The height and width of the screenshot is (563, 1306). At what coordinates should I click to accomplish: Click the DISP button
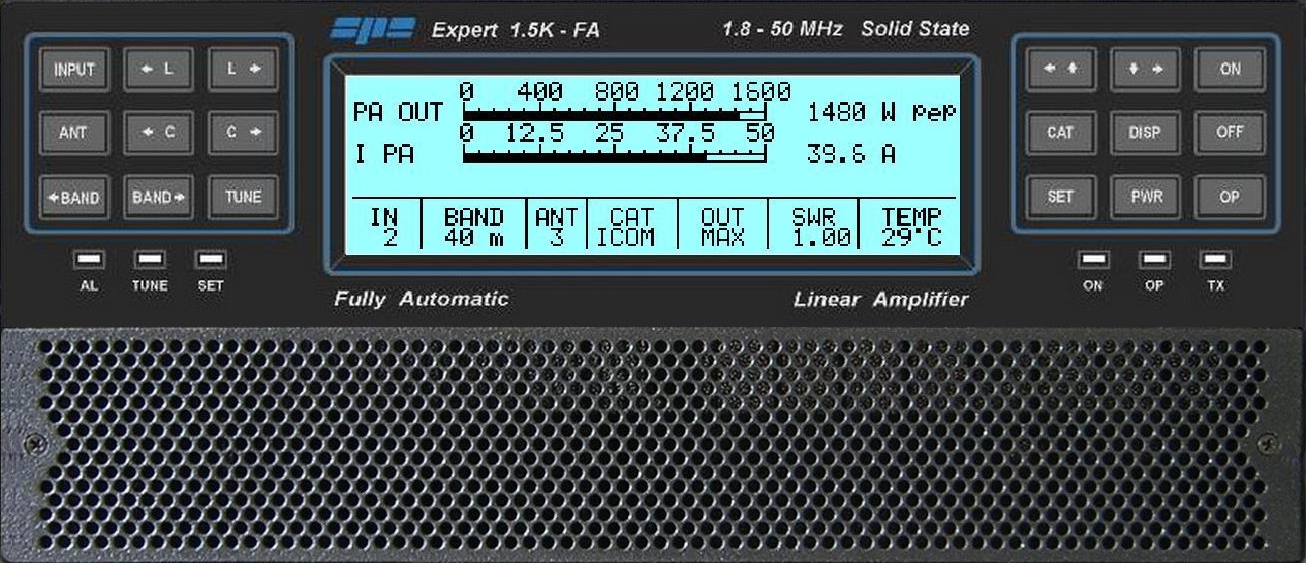tap(1145, 133)
